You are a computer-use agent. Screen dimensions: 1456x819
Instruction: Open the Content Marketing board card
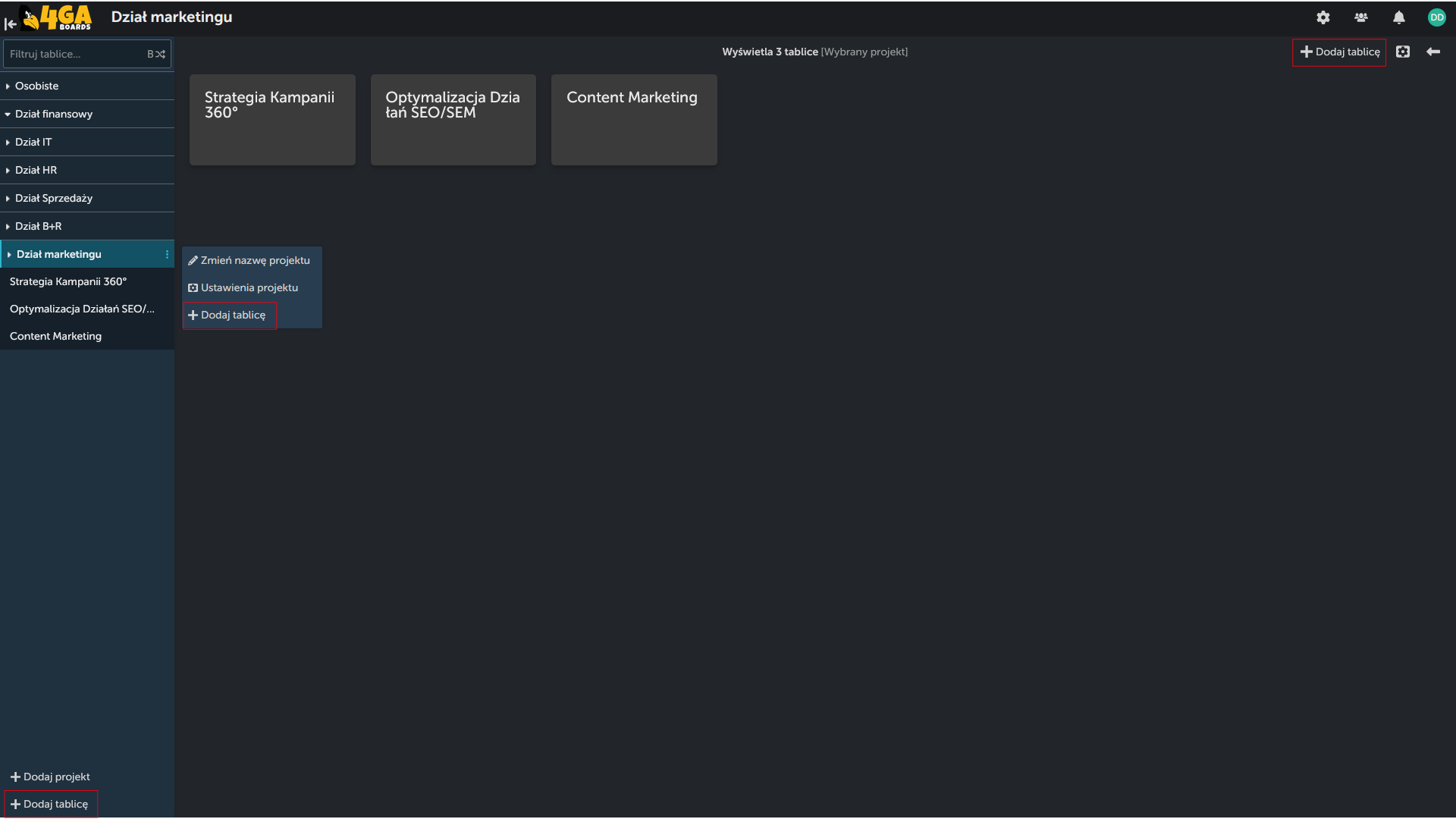[x=634, y=120]
